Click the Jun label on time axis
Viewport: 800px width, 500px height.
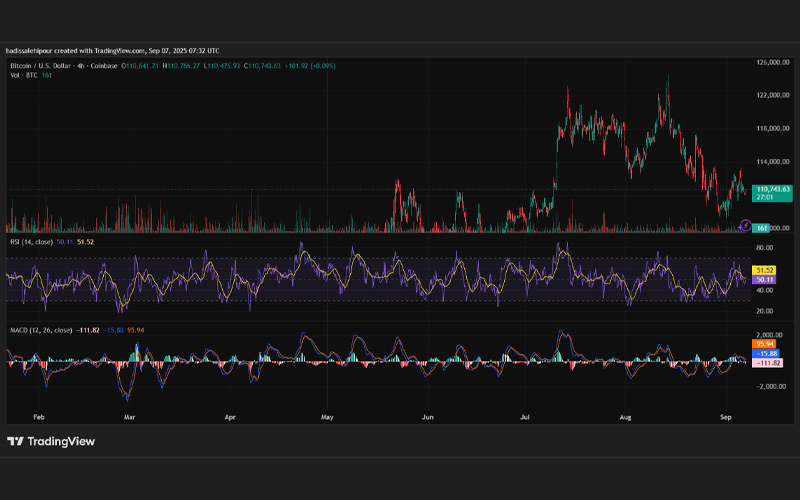[428, 417]
